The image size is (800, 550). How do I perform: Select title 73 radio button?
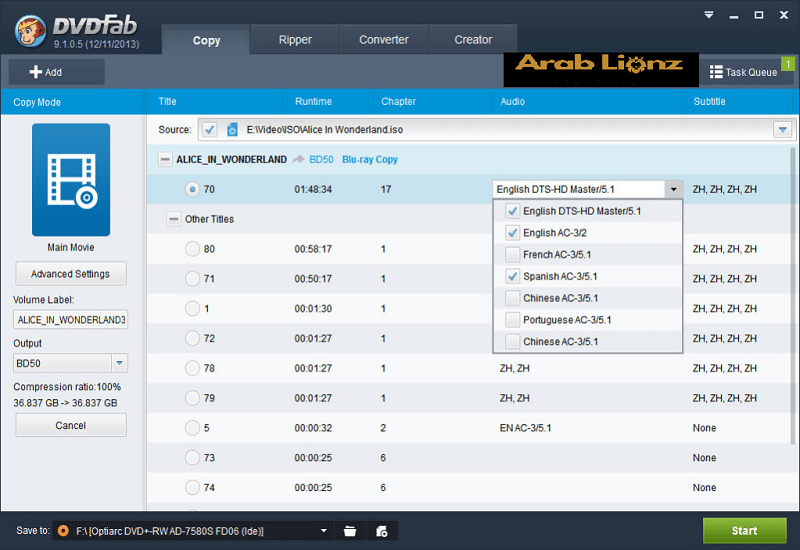pyautogui.click(x=192, y=458)
